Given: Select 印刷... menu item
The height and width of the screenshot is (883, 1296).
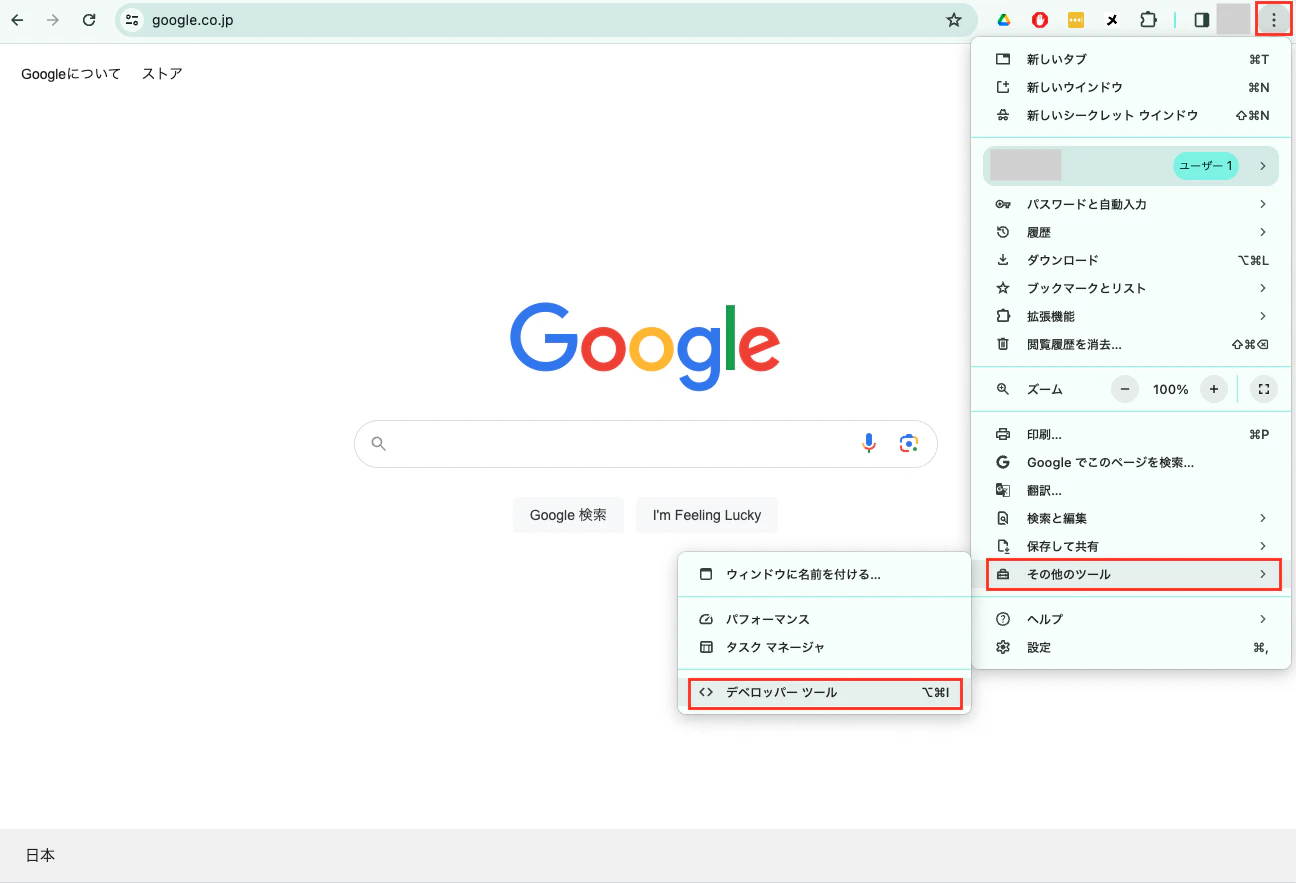Looking at the screenshot, I should (x=1133, y=434).
